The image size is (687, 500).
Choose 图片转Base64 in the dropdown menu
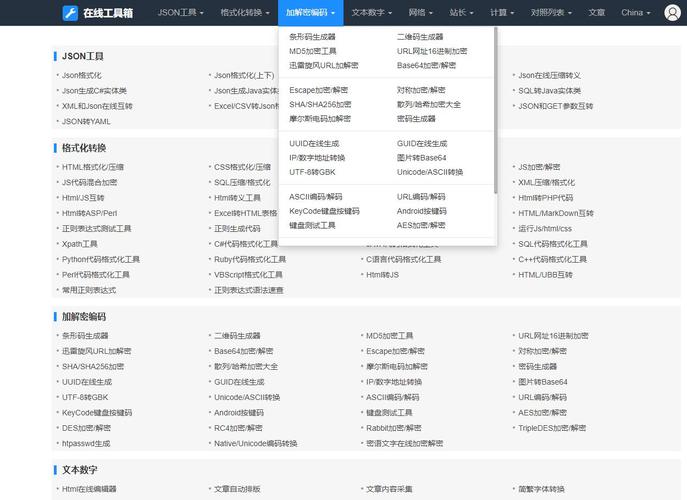point(421,158)
